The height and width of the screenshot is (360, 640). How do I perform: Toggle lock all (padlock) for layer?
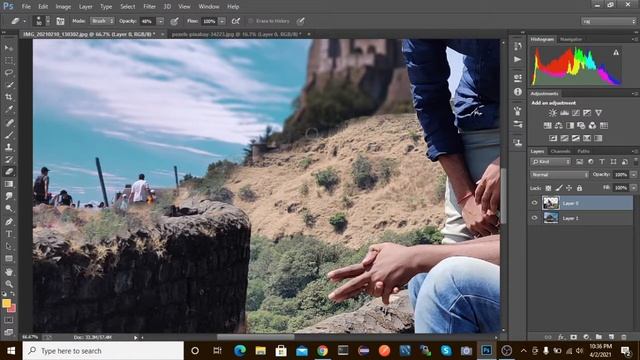579,188
